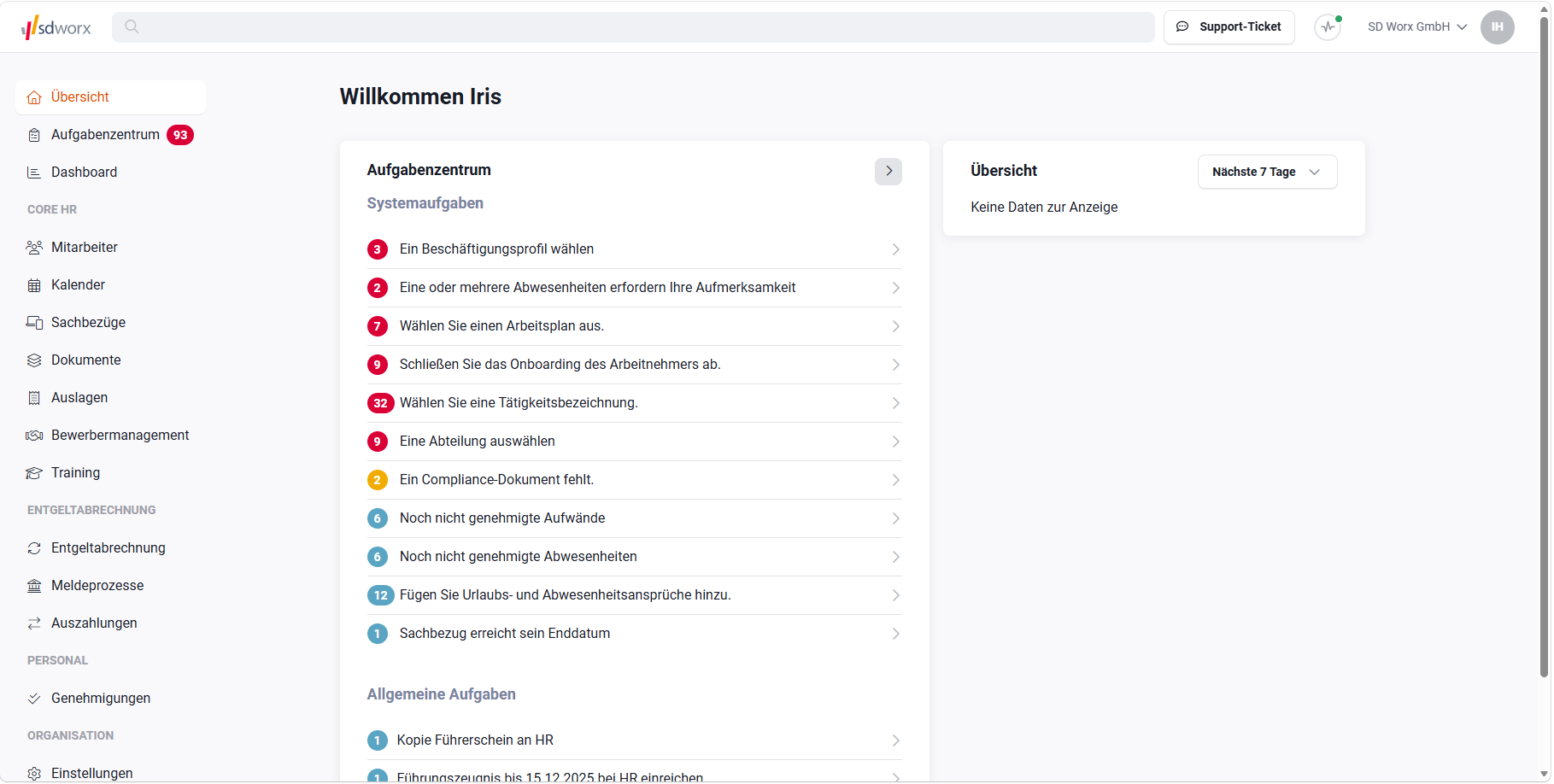Open the IH user avatar
This screenshot has width=1554, height=784.
[1497, 27]
